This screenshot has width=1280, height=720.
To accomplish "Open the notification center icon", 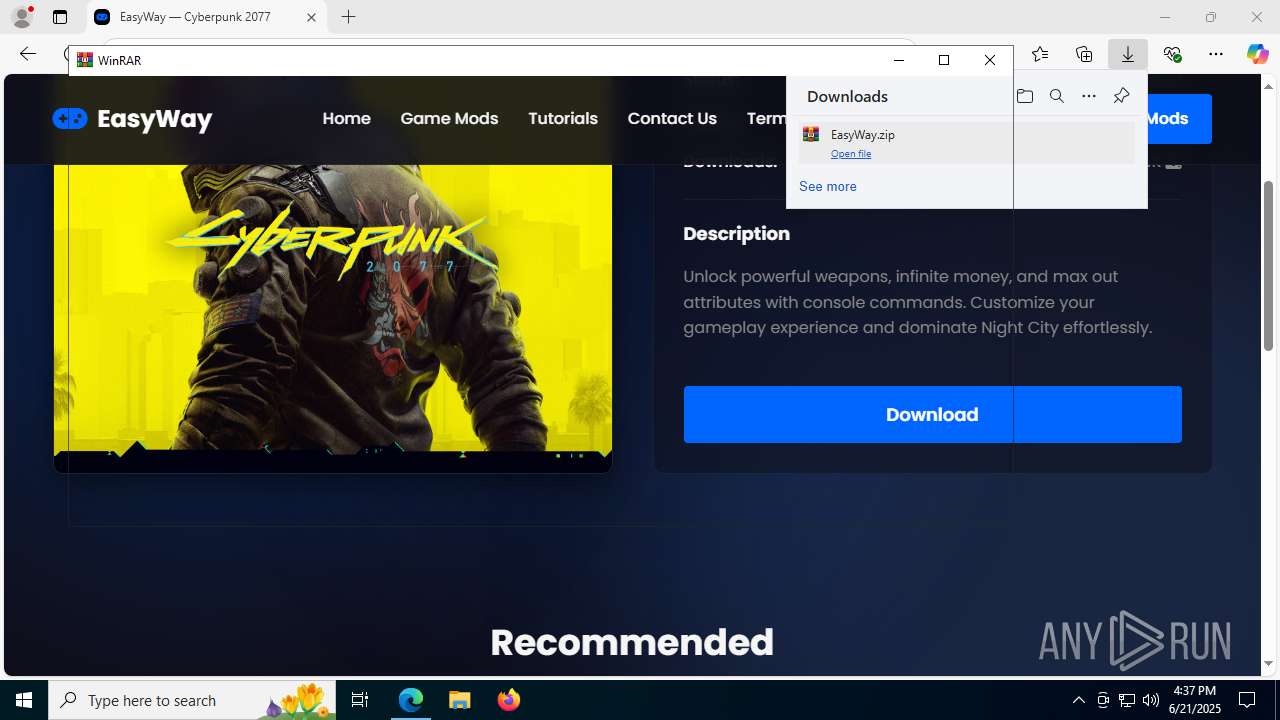I will pos(1247,700).
